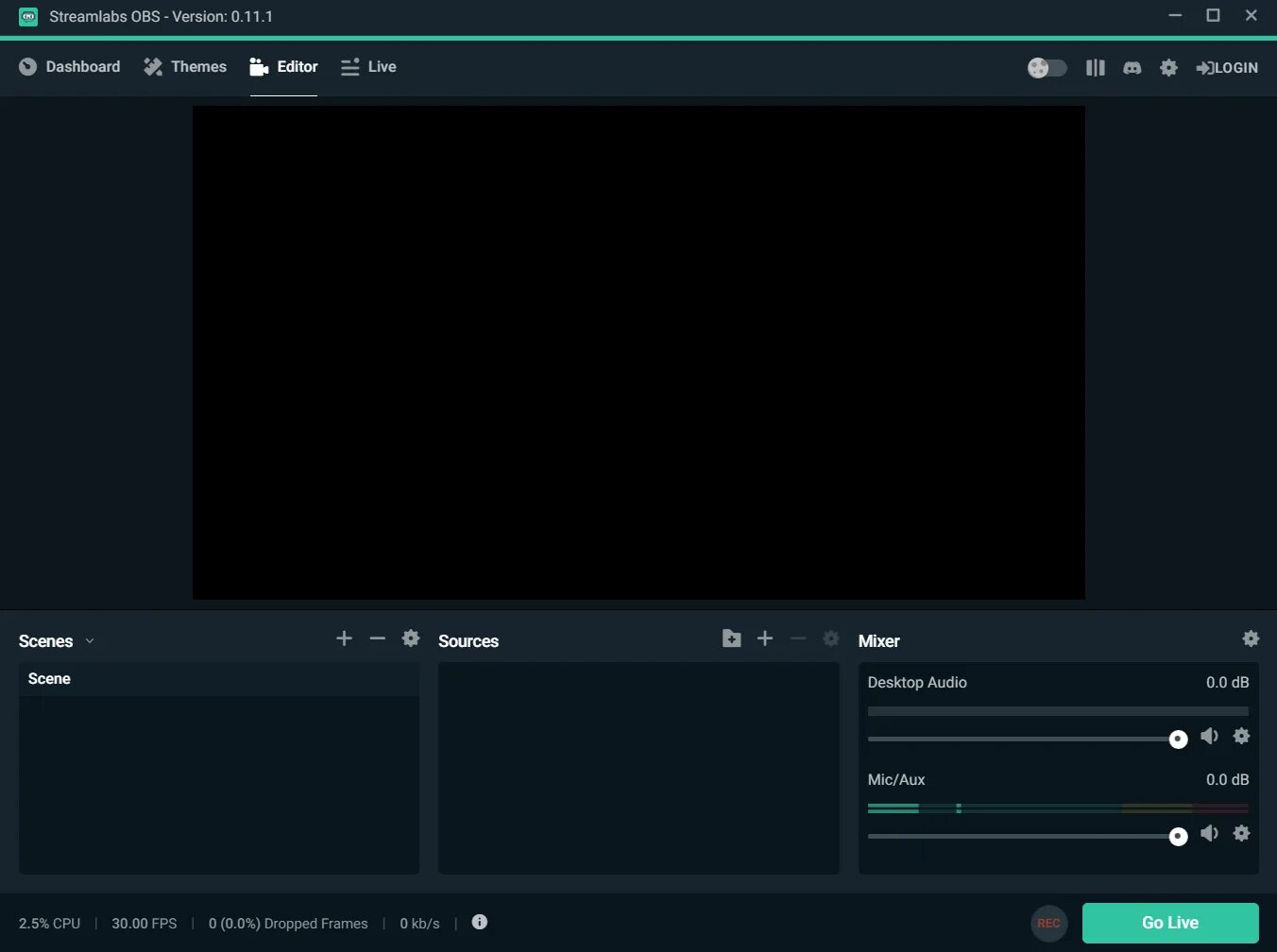Select the Scene item in Scenes list
1277x952 pixels.
tap(219, 679)
